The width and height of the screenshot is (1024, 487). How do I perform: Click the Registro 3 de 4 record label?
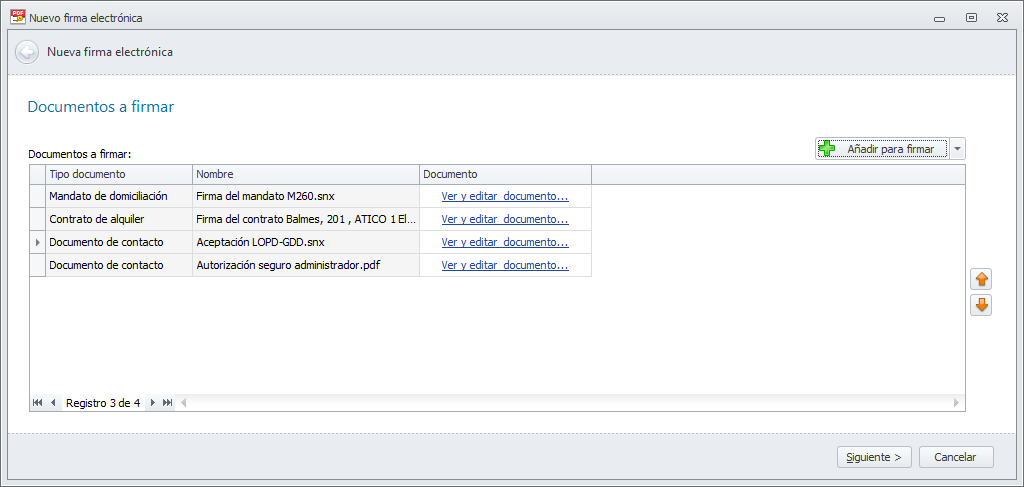click(103, 403)
